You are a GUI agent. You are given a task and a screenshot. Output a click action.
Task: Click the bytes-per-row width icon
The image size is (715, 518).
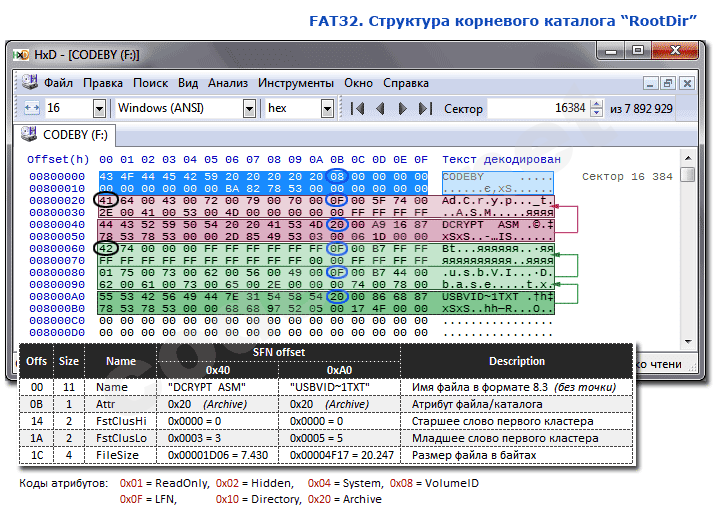click(30, 108)
